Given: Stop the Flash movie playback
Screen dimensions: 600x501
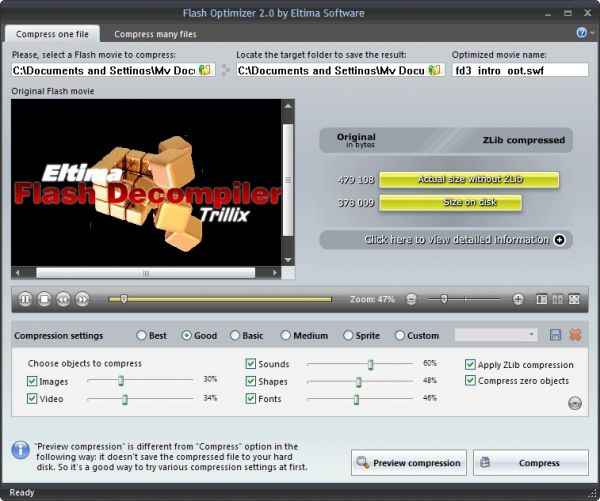Looking at the screenshot, I should click(44, 299).
